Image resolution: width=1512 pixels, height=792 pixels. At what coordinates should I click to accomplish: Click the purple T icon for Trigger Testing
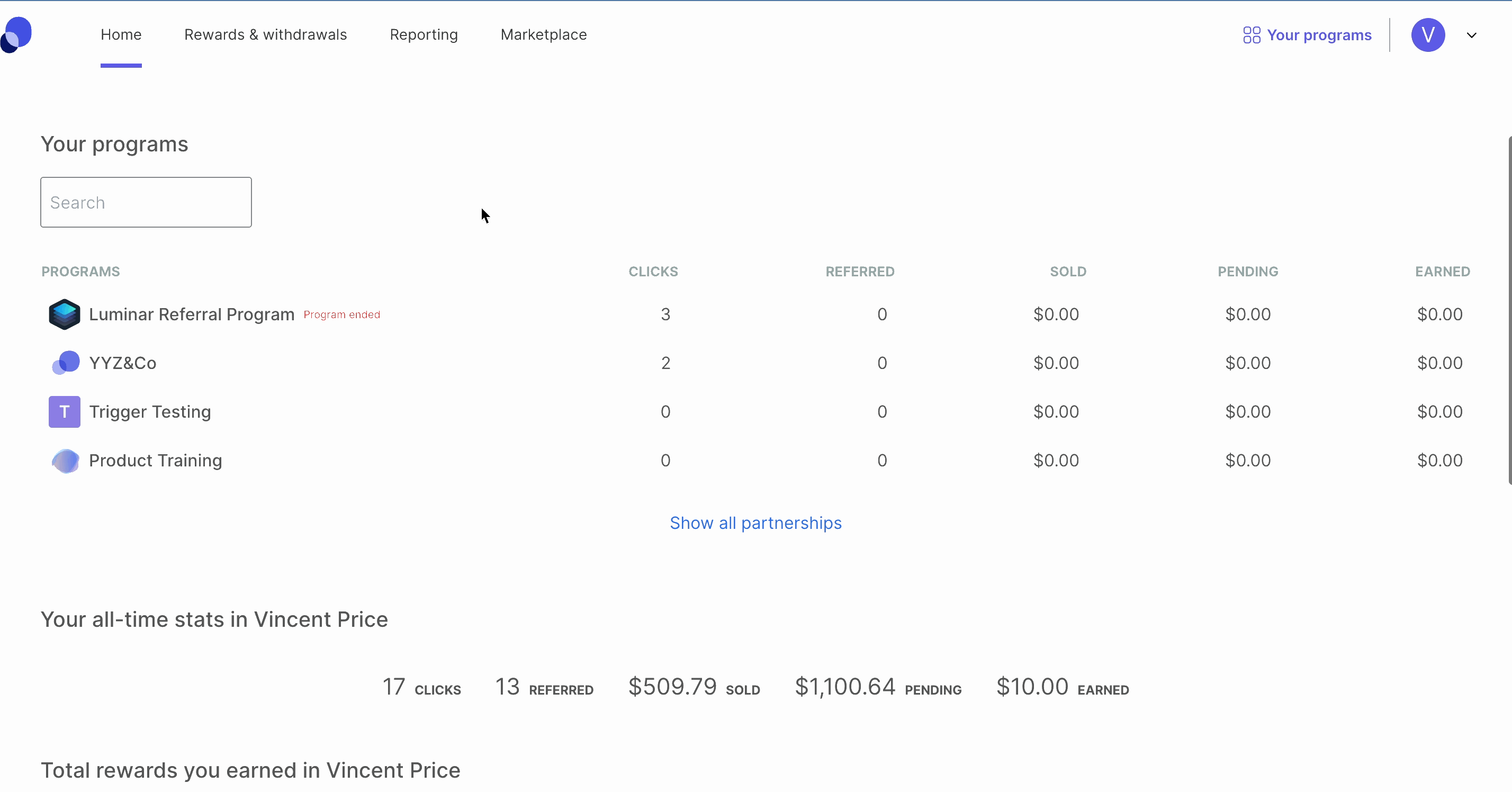tap(65, 411)
